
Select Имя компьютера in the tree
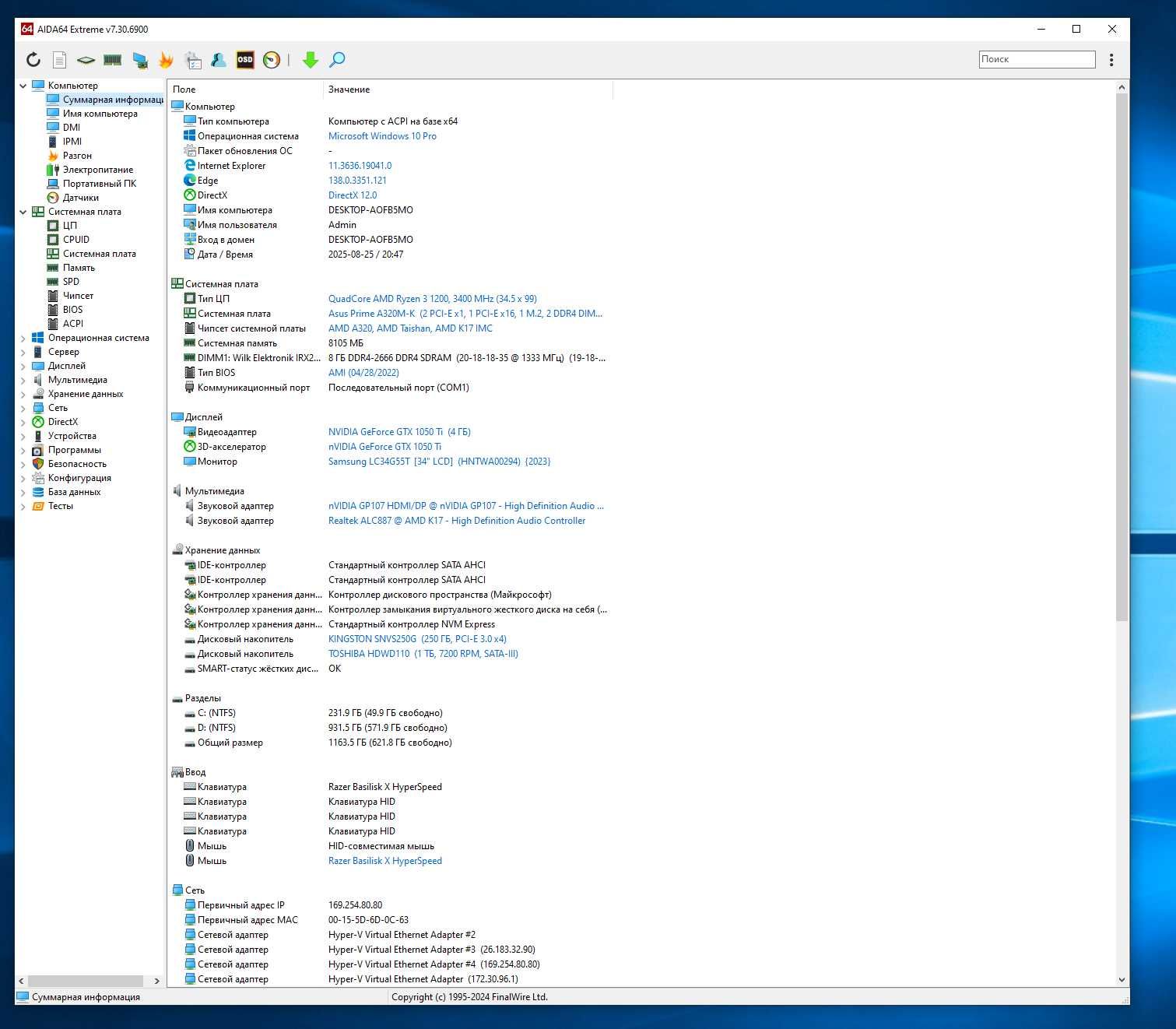pos(100,114)
